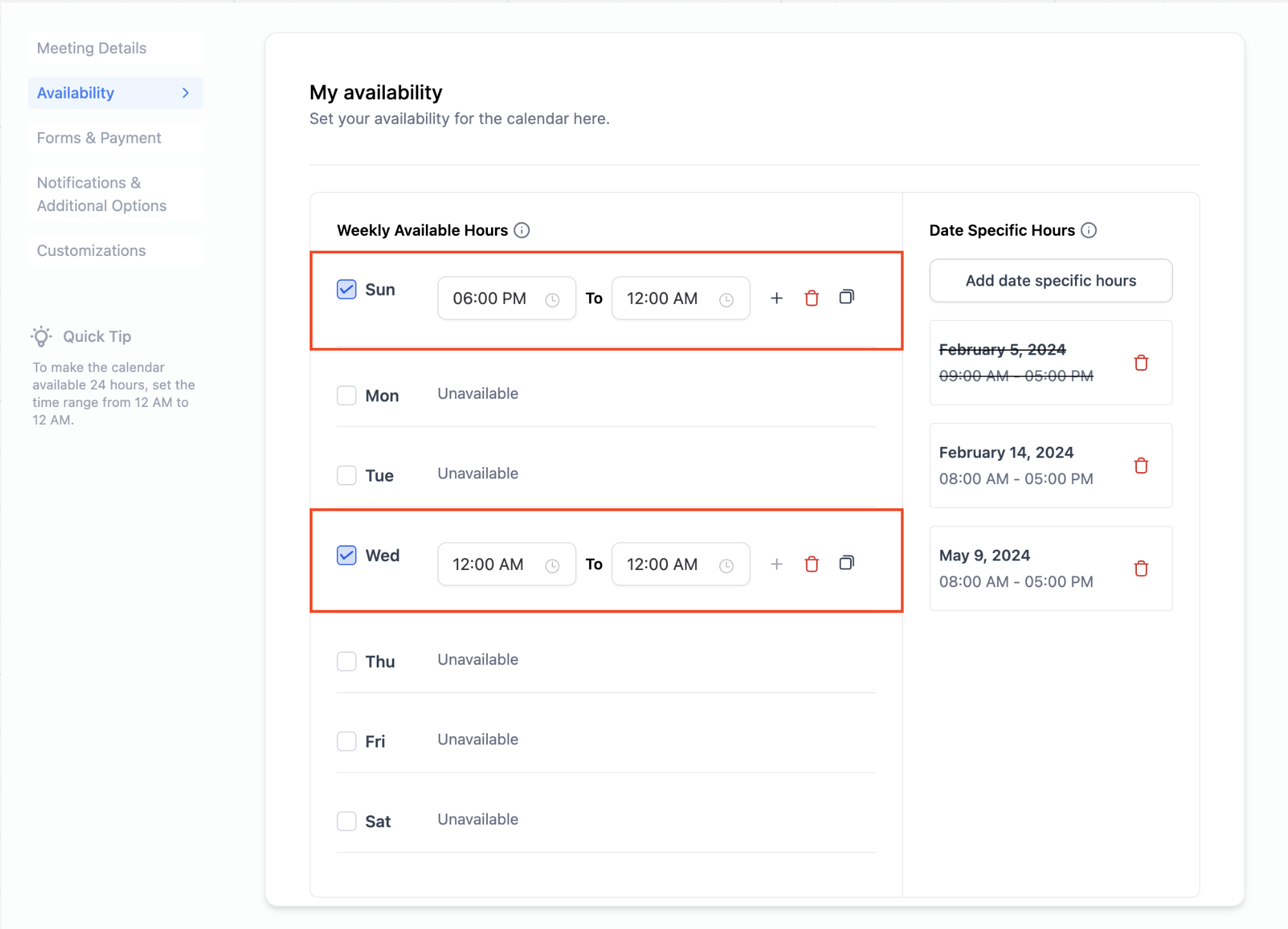Click clock icon in Wednesday start time field

pyautogui.click(x=552, y=566)
